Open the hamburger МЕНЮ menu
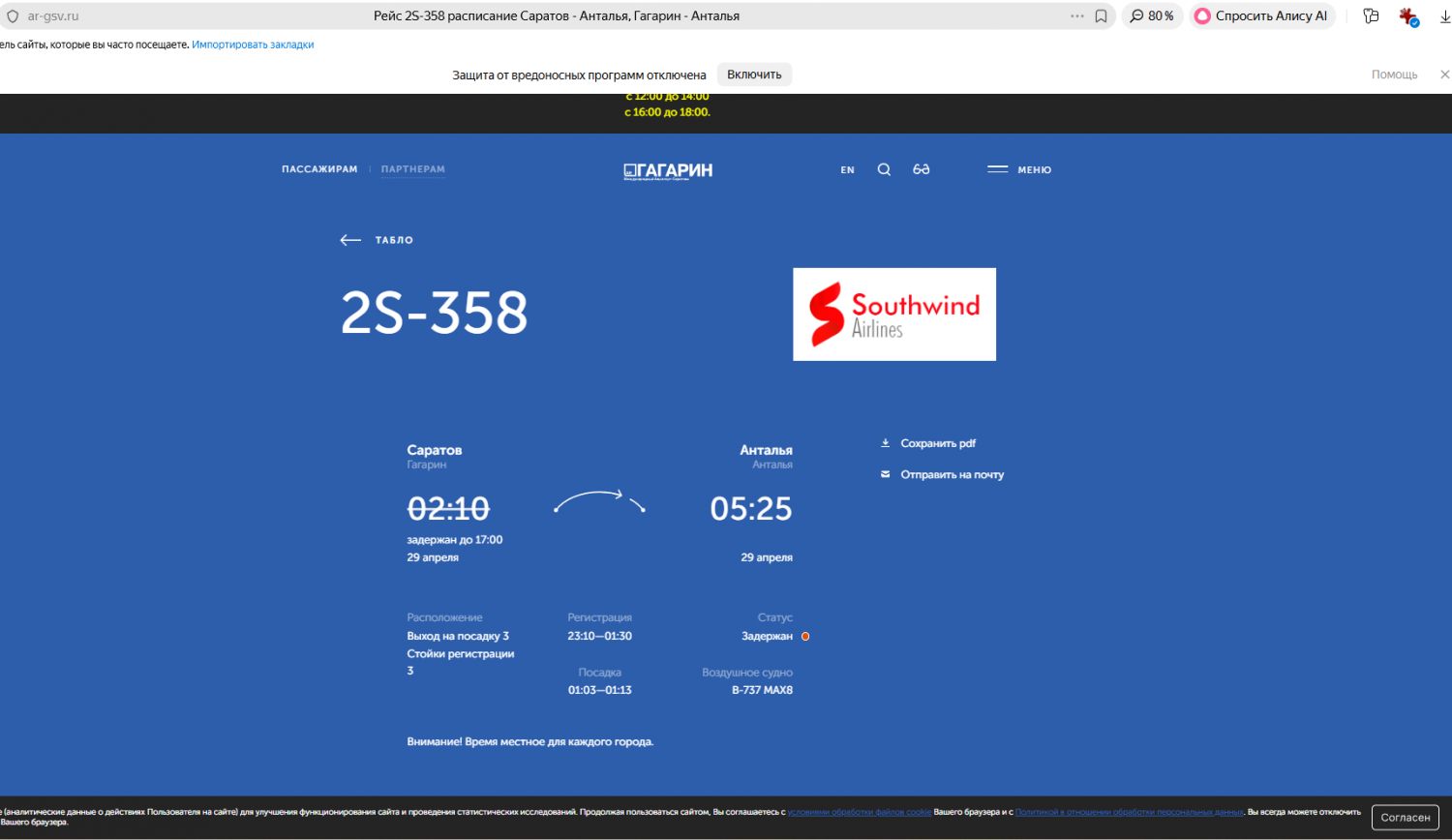1452x840 pixels. coord(1018,169)
